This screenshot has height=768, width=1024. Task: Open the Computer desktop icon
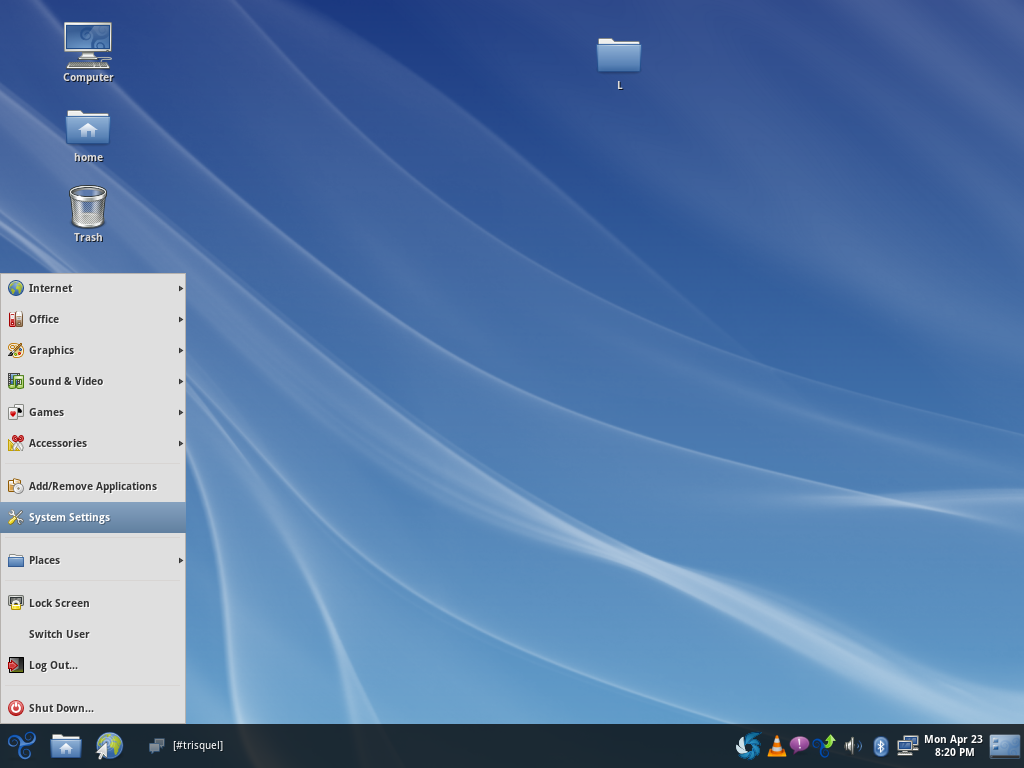coord(88,48)
